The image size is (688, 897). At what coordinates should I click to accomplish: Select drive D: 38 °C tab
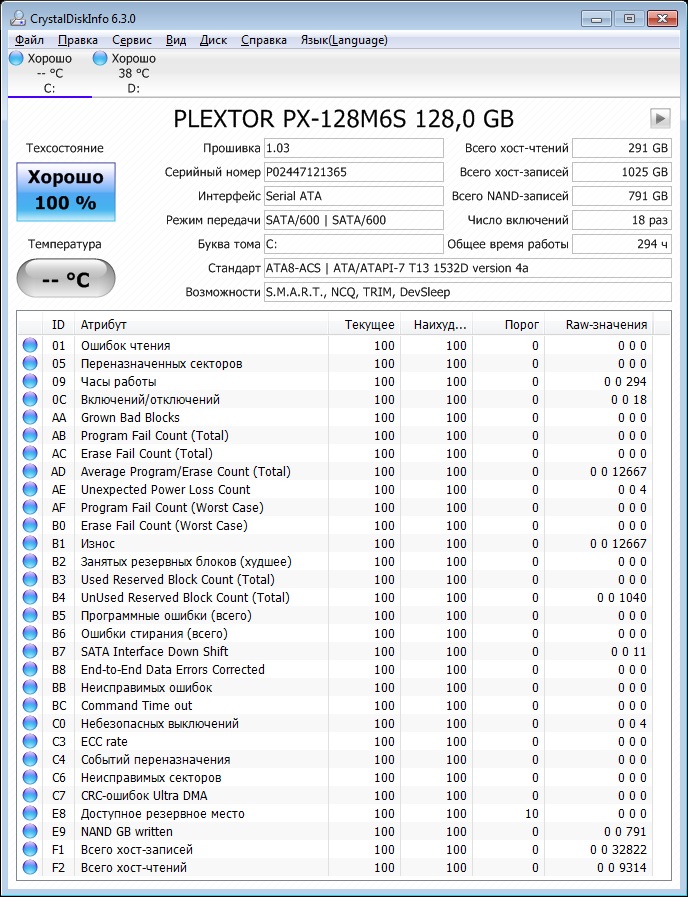133,73
